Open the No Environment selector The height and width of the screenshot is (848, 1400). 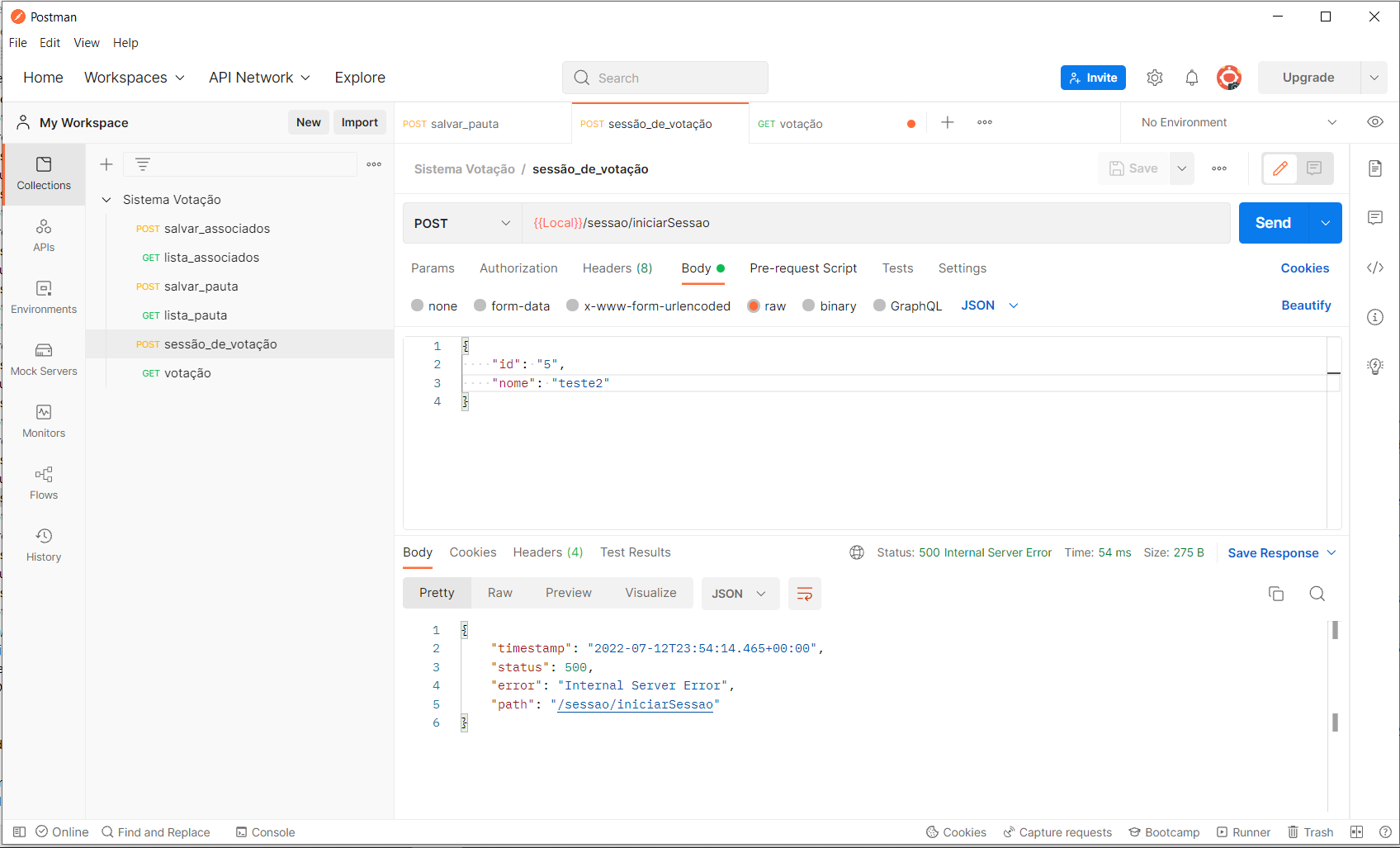tap(1238, 122)
